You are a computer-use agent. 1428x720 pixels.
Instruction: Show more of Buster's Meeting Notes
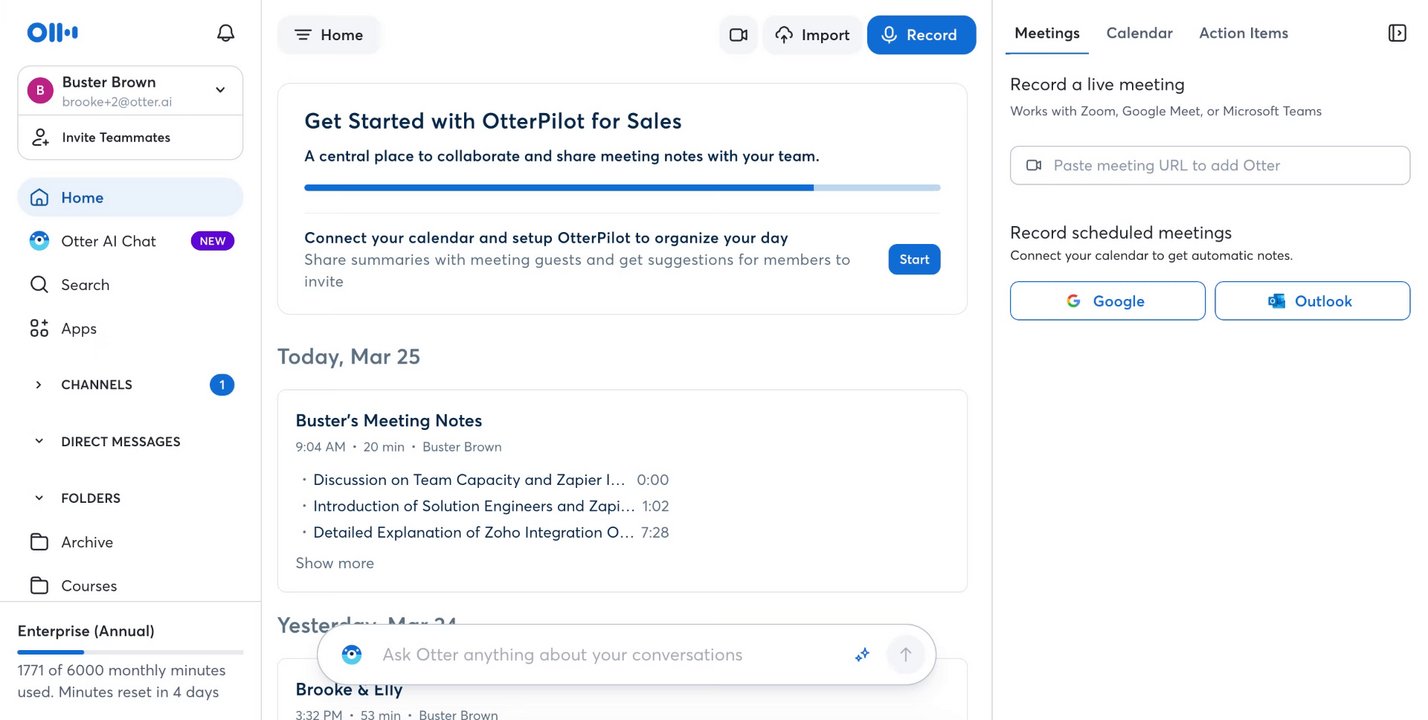334,563
